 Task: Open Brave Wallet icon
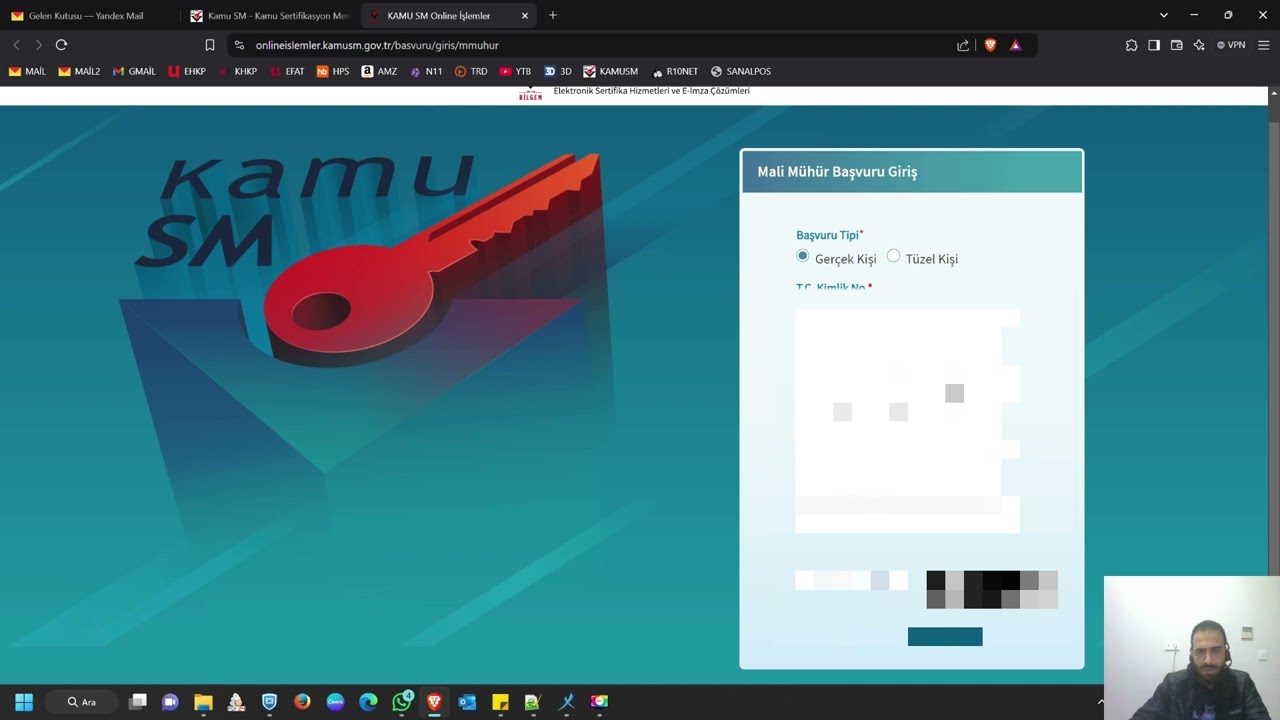[x=1176, y=45]
